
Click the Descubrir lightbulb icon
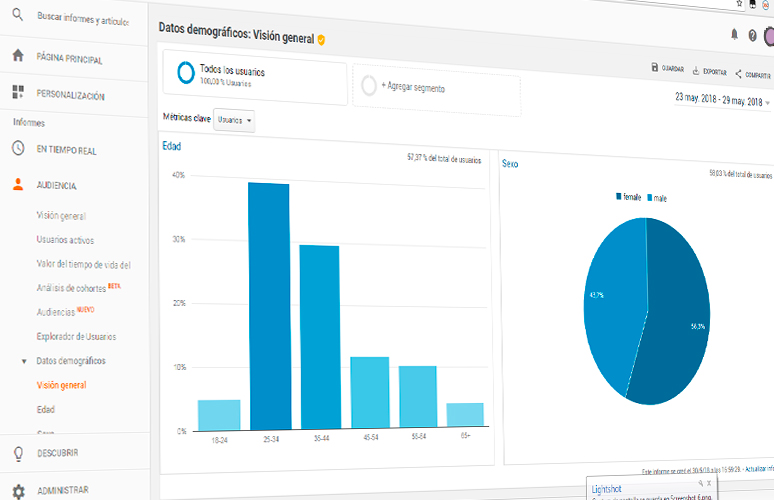(18, 452)
